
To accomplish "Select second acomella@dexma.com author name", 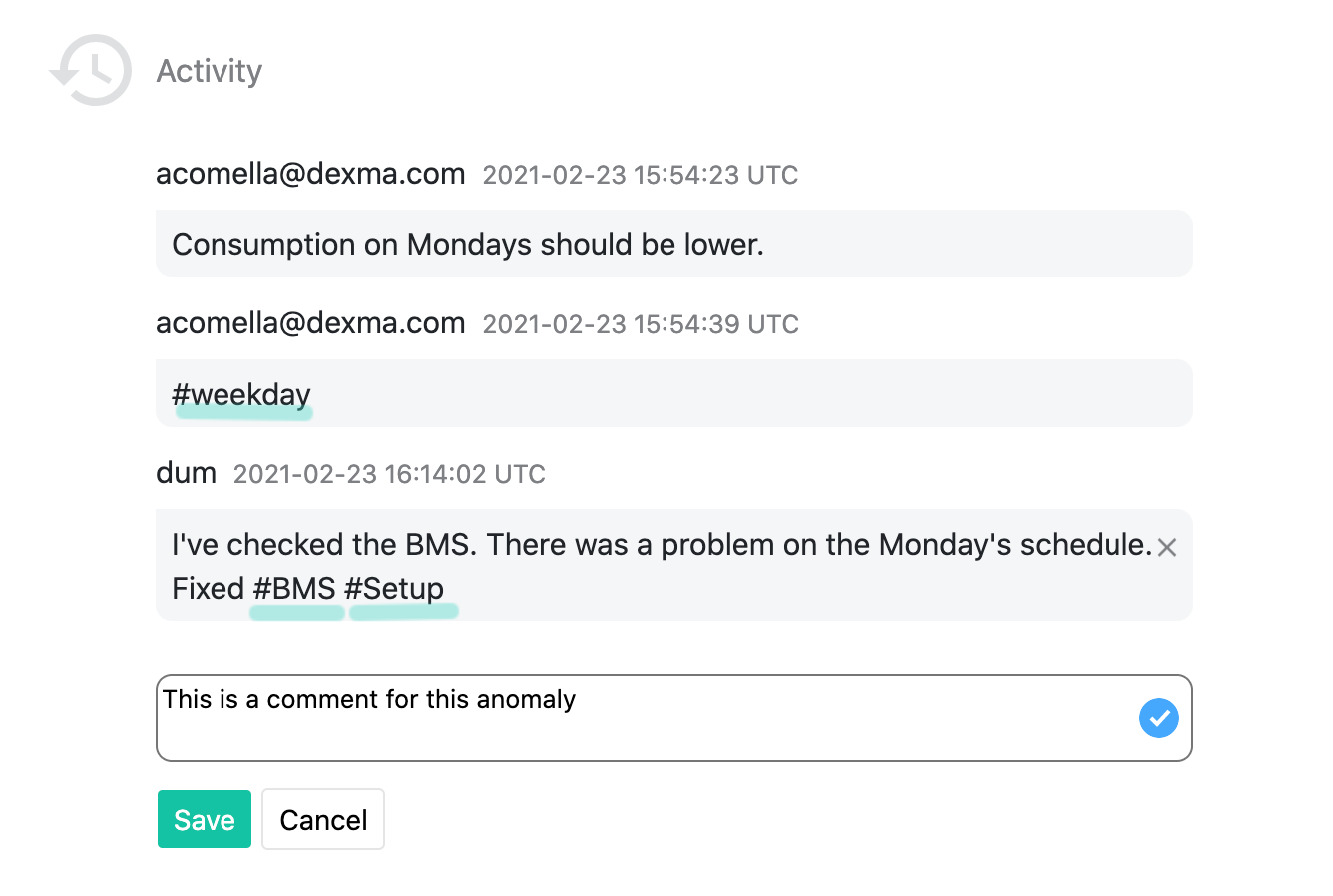I will pos(310,323).
